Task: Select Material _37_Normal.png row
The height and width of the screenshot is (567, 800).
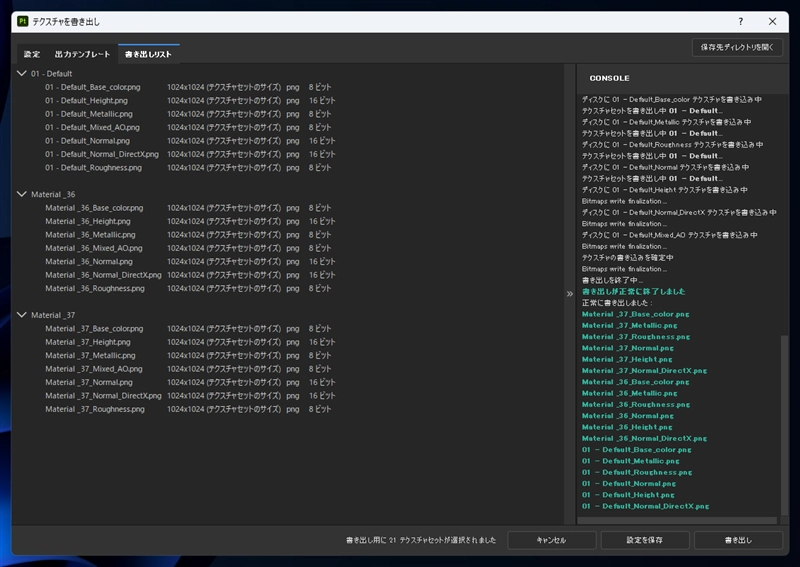Action: (x=190, y=382)
